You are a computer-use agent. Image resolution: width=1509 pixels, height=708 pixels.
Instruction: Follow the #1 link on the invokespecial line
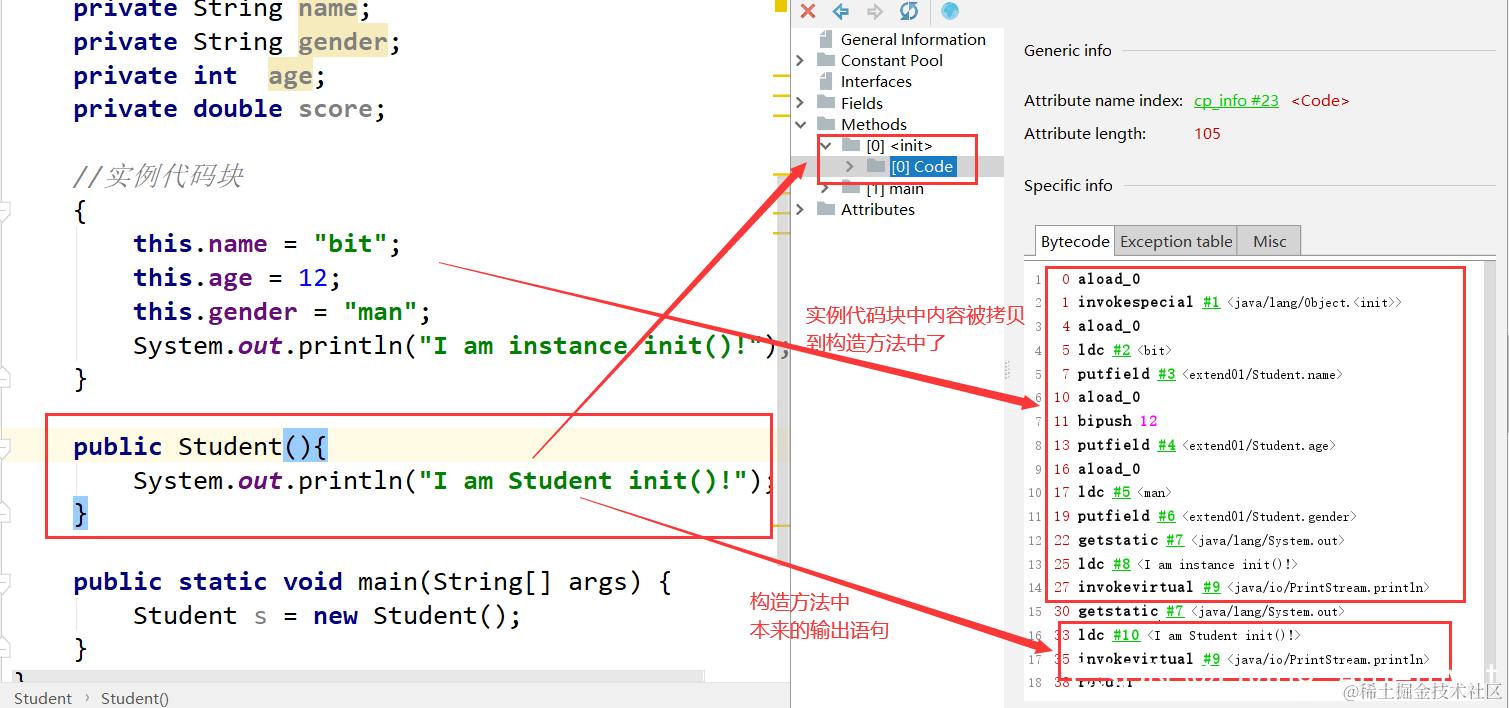pos(1211,302)
